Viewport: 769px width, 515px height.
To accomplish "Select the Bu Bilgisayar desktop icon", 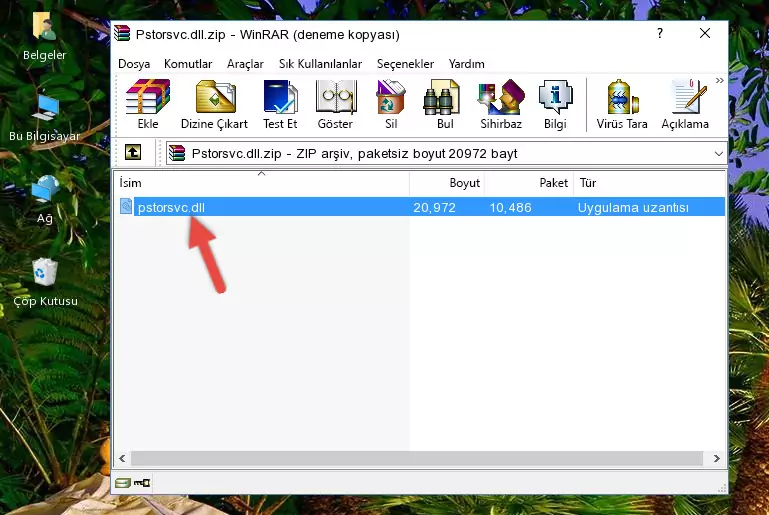I will pos(44,118).
